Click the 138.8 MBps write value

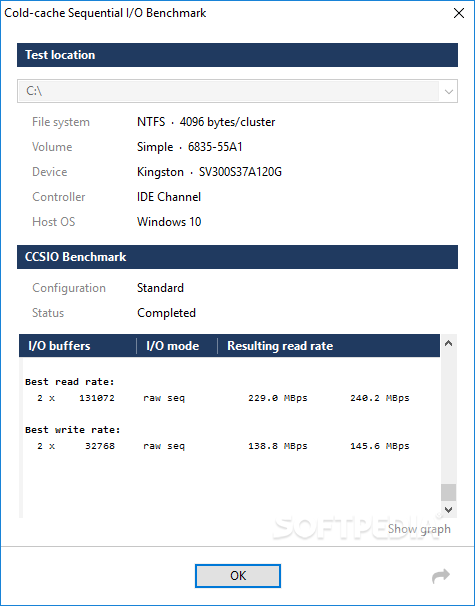coord(278,446)
